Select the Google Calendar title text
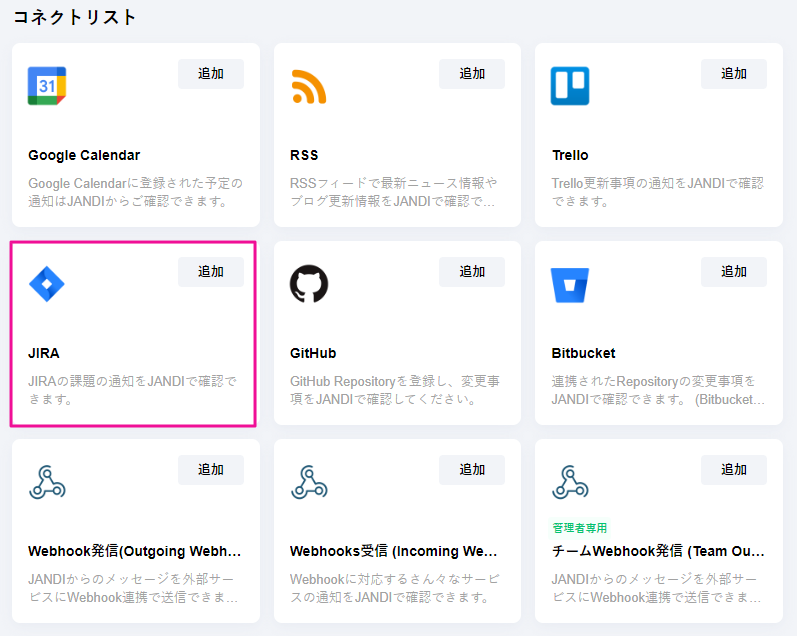 click(84, 156)
